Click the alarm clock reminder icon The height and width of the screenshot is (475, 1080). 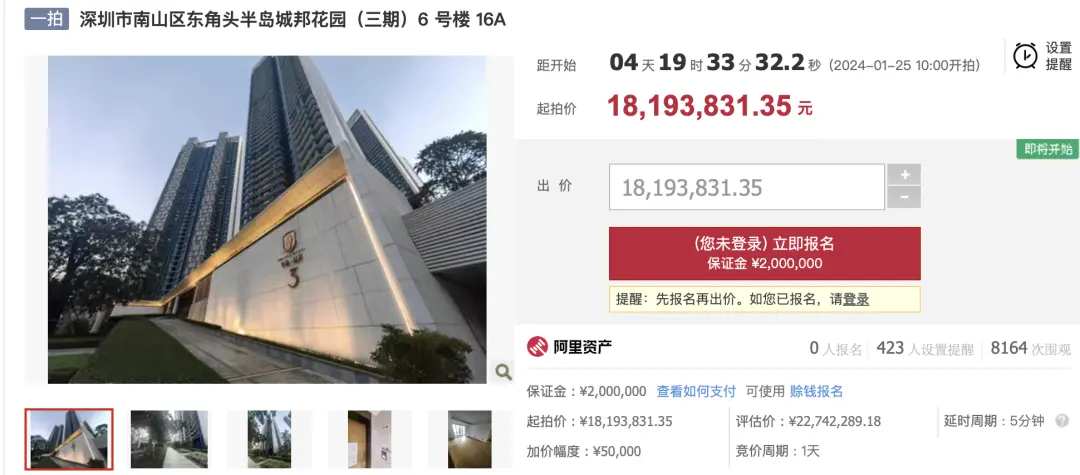pyautogui.click(x=1025, y=56)
